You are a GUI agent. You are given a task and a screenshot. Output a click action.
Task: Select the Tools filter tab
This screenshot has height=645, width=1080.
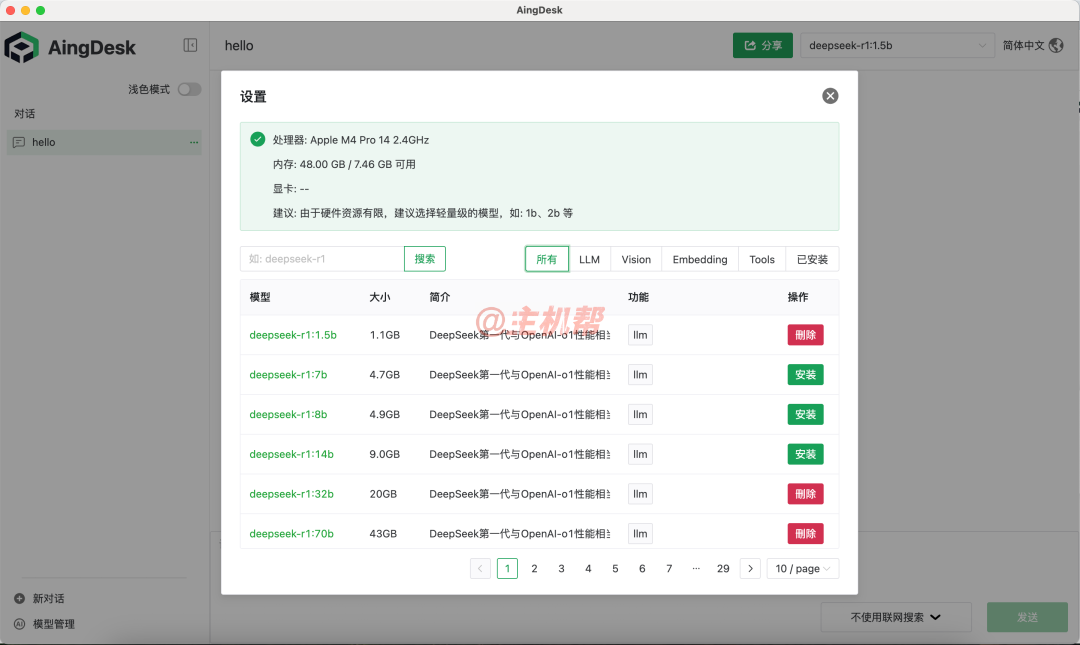click(762, 259)
